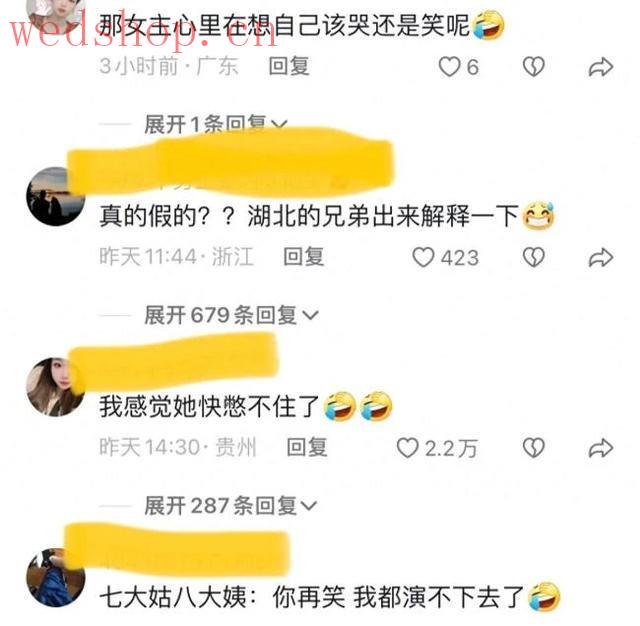The height and width of the screenshot is (626, 640).
Task: Open the blue jacket avatar profile
Action: tap(56, 577)
